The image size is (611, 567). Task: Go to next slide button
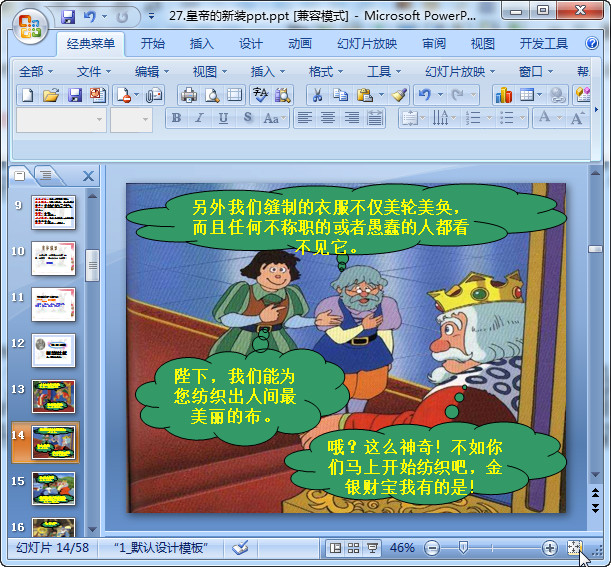[595, 508]
